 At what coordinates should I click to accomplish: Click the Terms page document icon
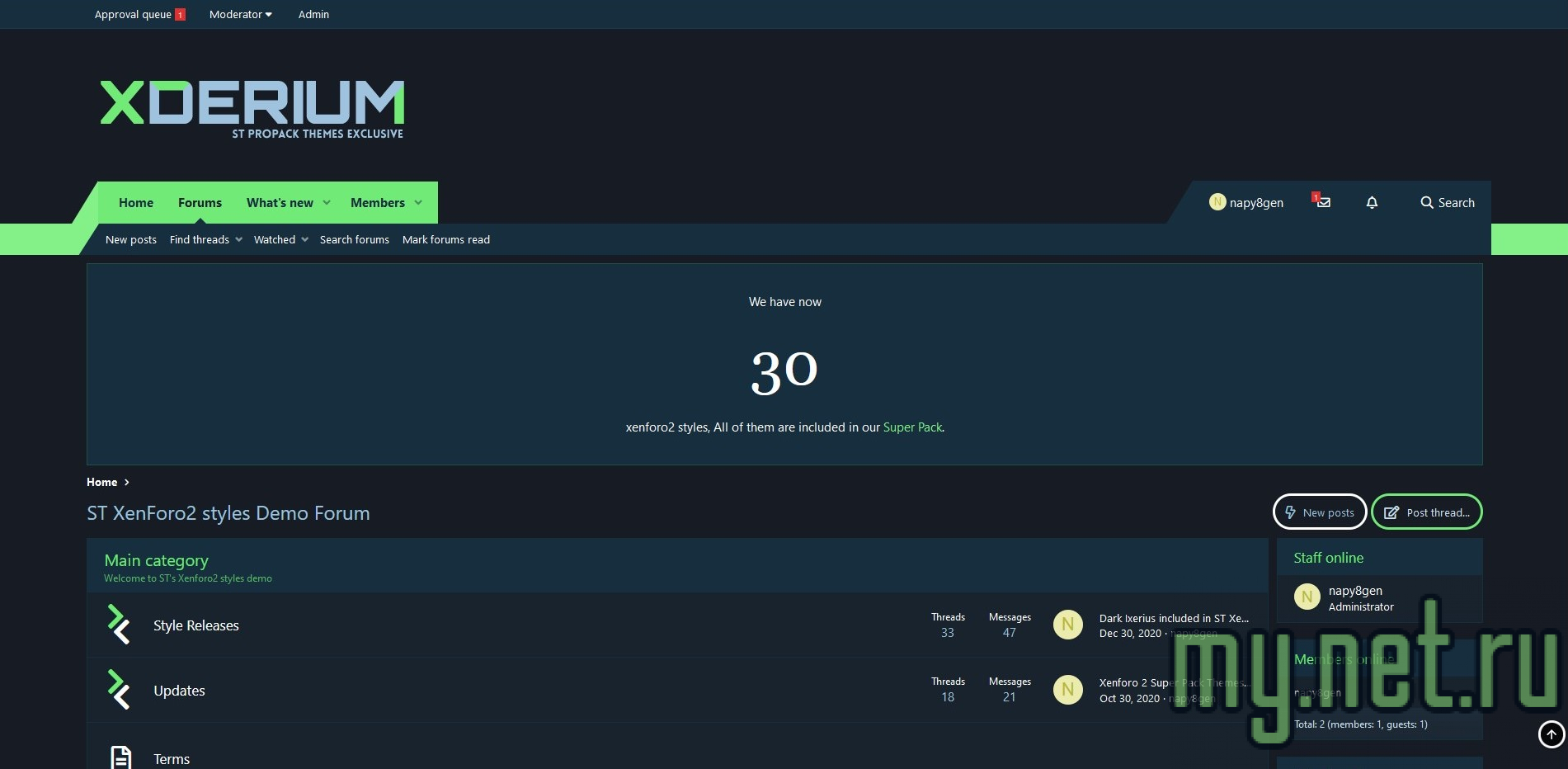pos(121,757)
